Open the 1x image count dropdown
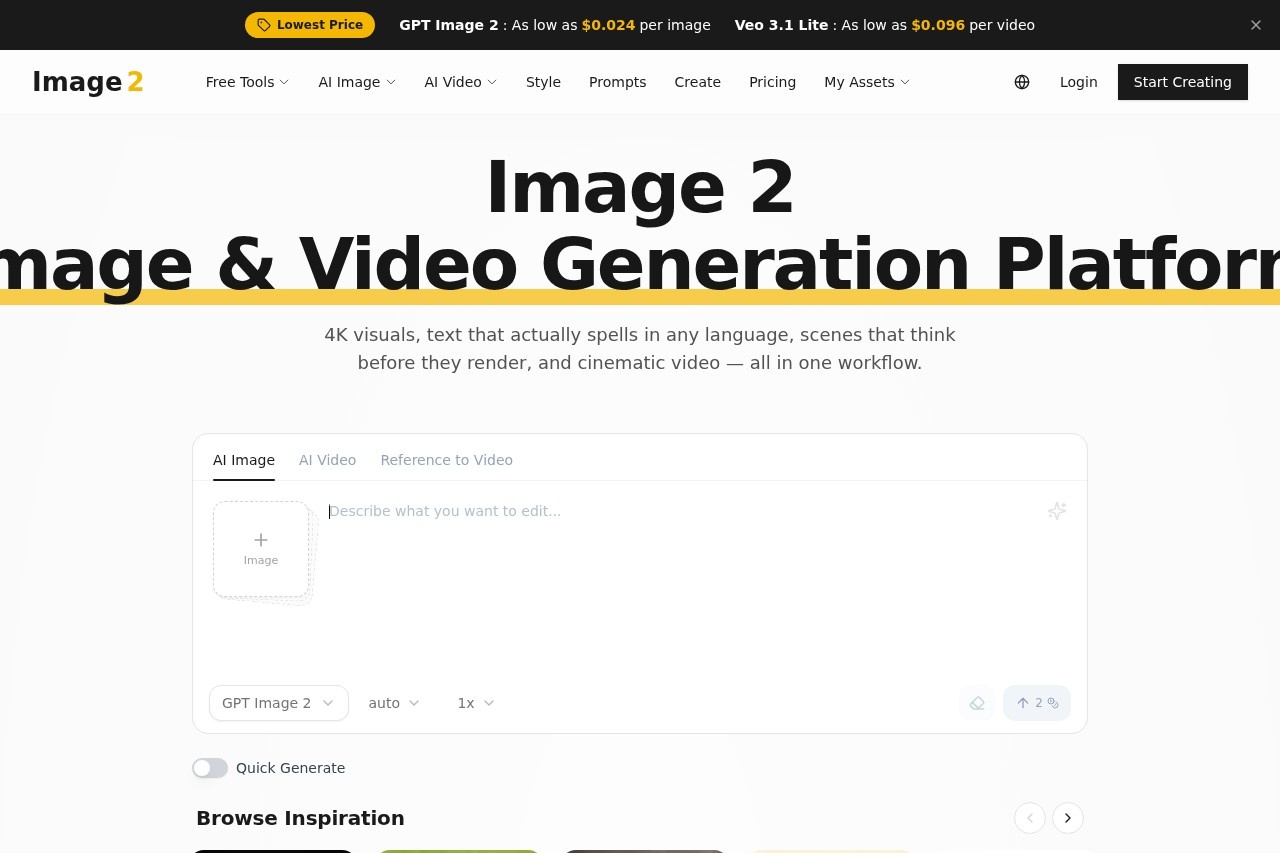 click(x=476, y=703)
